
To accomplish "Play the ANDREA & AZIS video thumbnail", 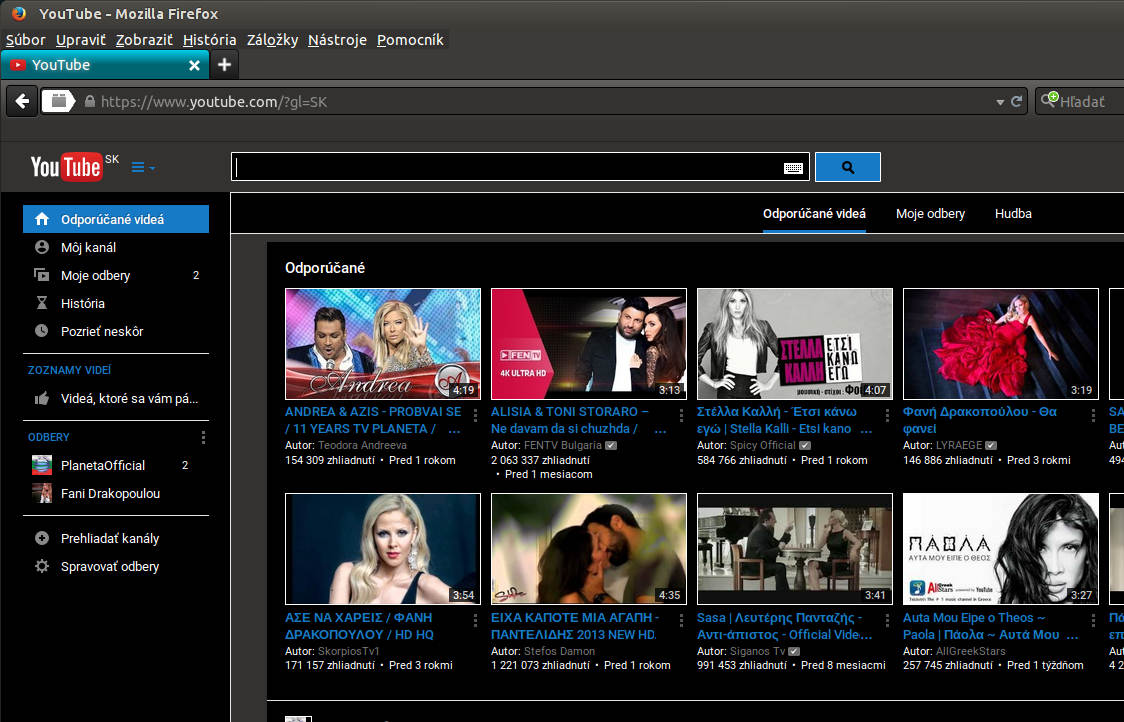I will click(x=383, y=343).
